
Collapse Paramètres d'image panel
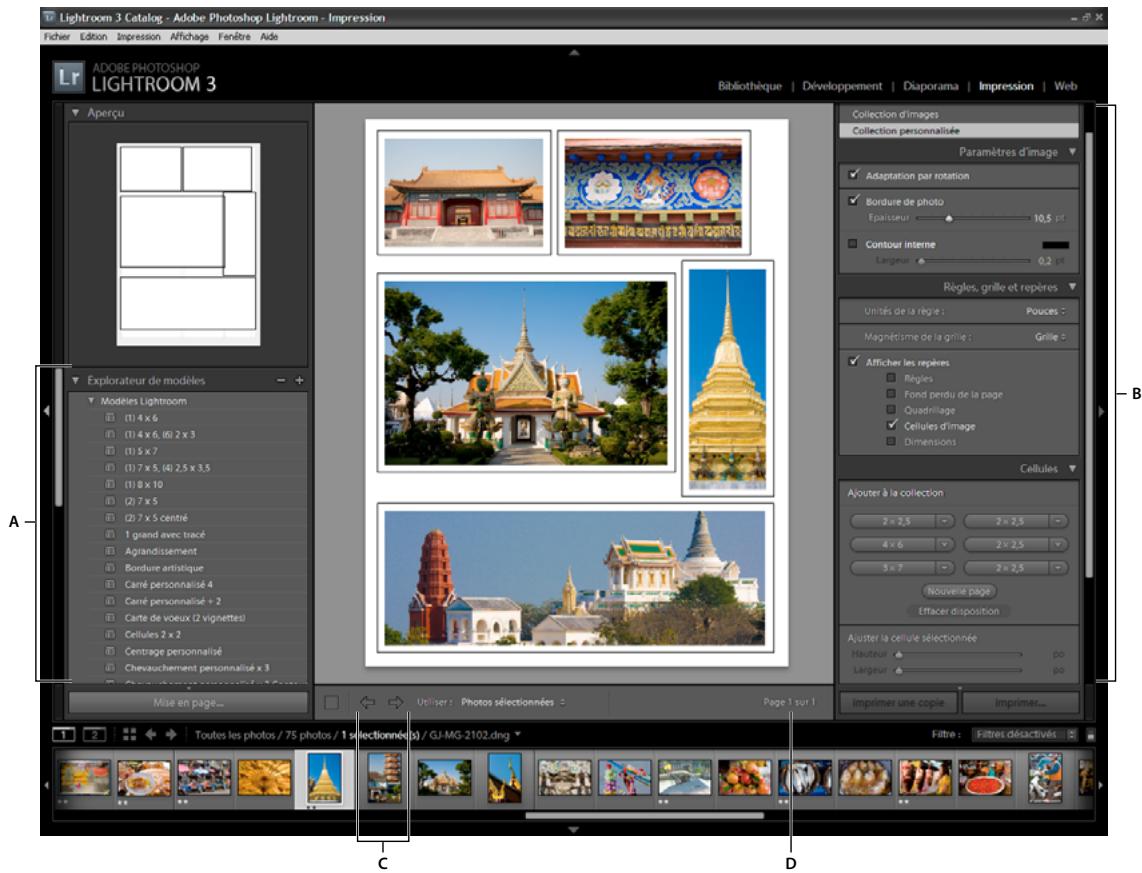click(x=1072, y=151)
